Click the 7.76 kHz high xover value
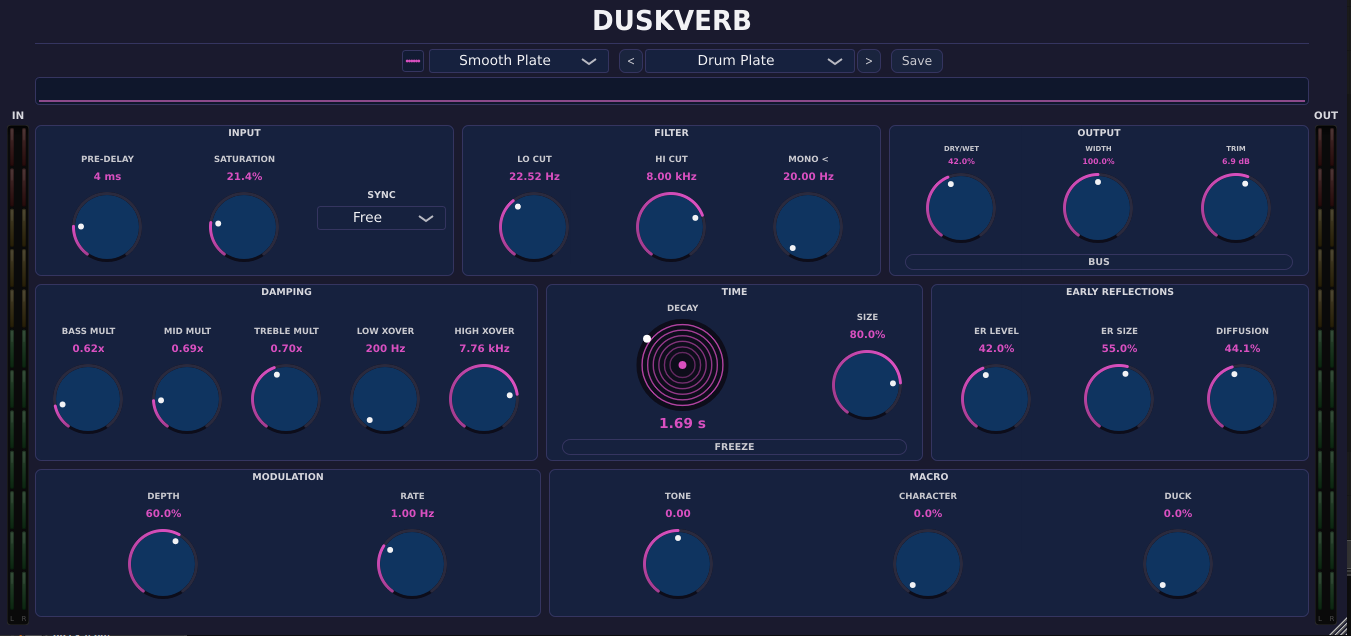1351x636 pixels. [x=484, y=349]
